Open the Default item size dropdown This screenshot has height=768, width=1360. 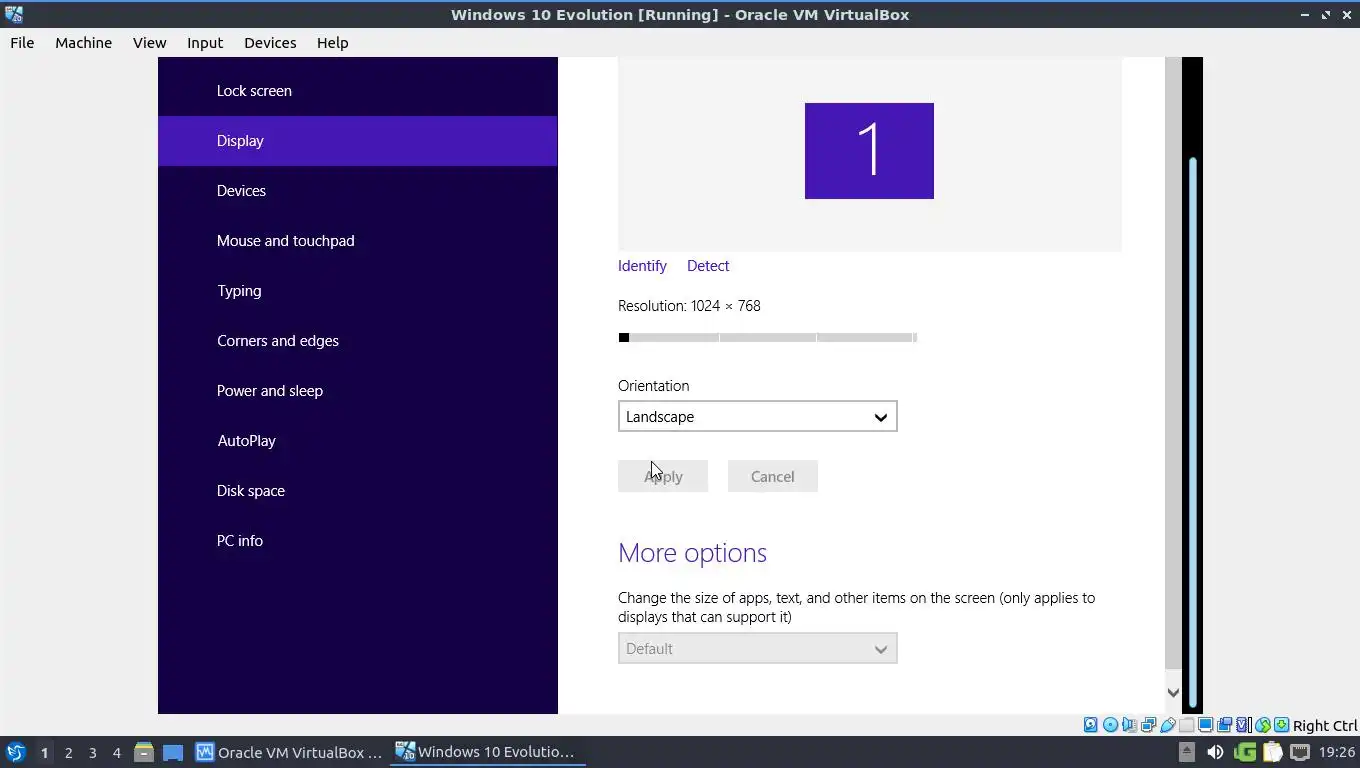(x=757, y=648)
